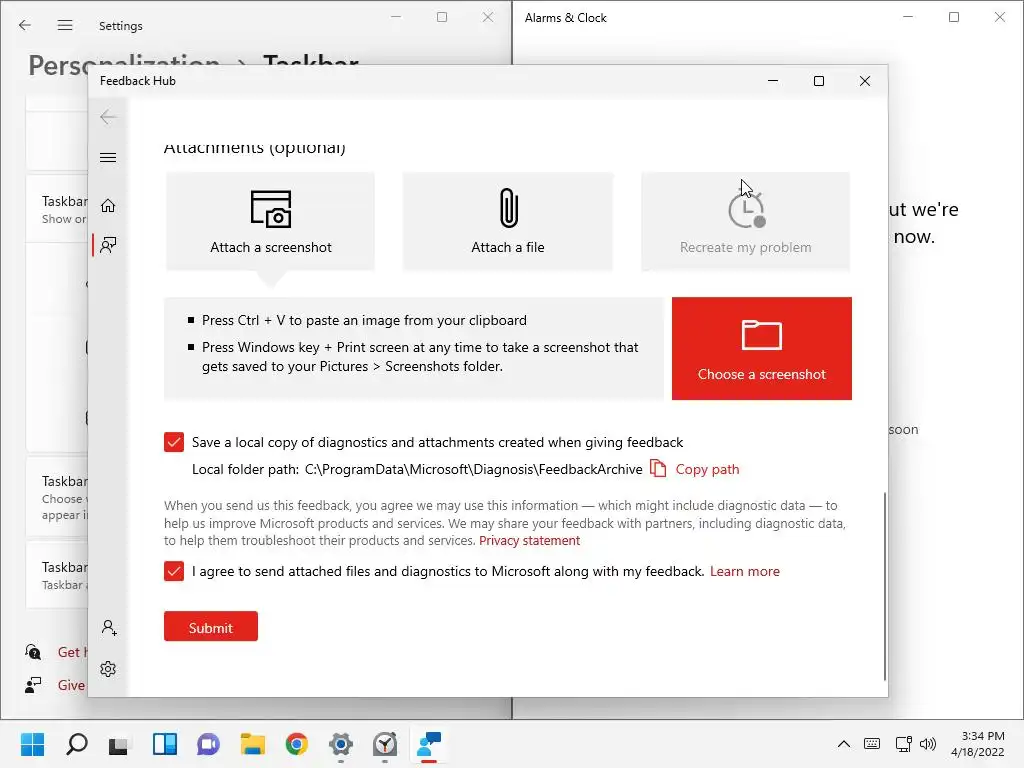Maximize the Settings window
The width and height of the screenshot is (1024, 768).
(442, 18)
